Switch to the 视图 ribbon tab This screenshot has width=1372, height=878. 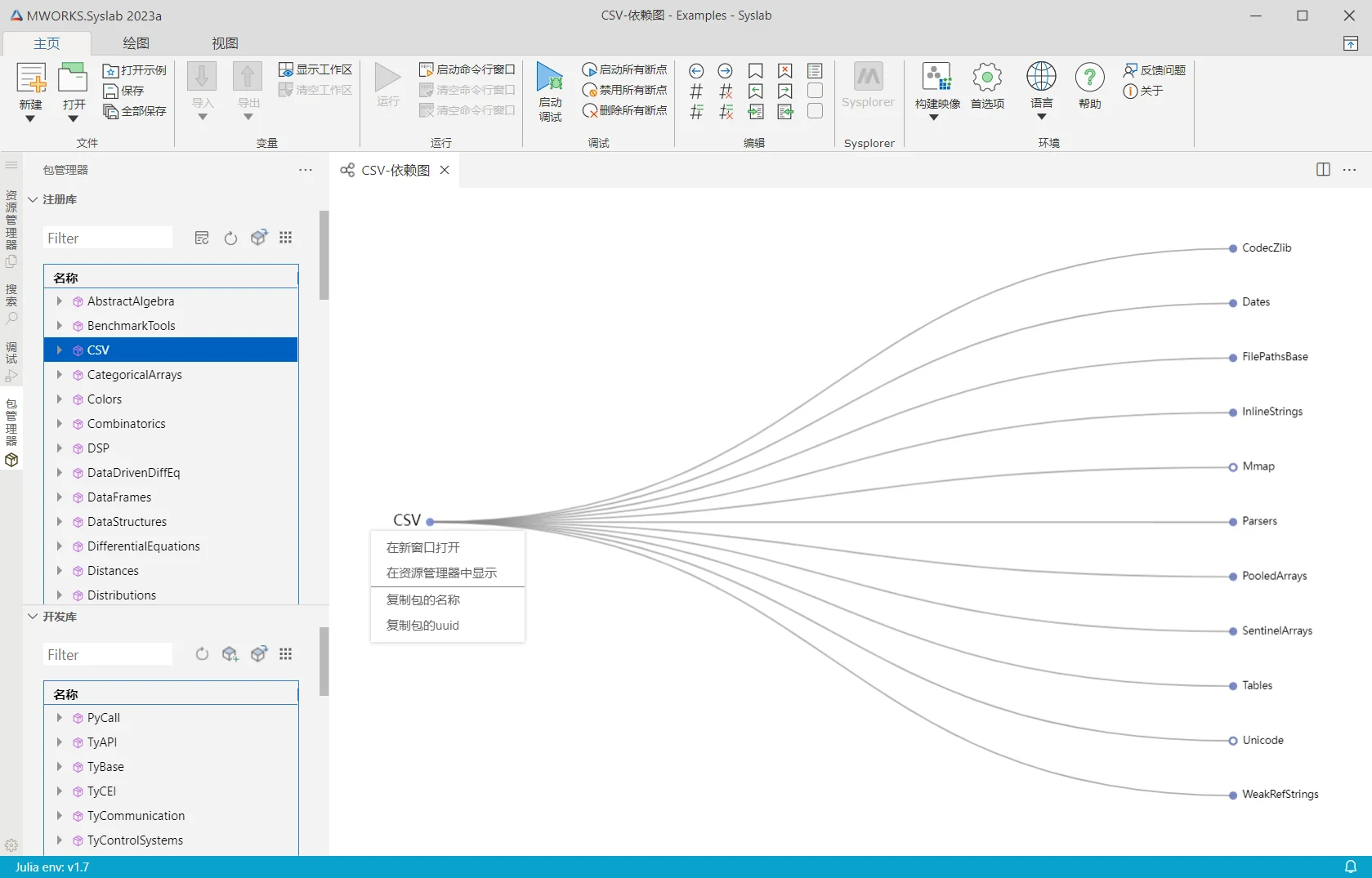point(225,43)
